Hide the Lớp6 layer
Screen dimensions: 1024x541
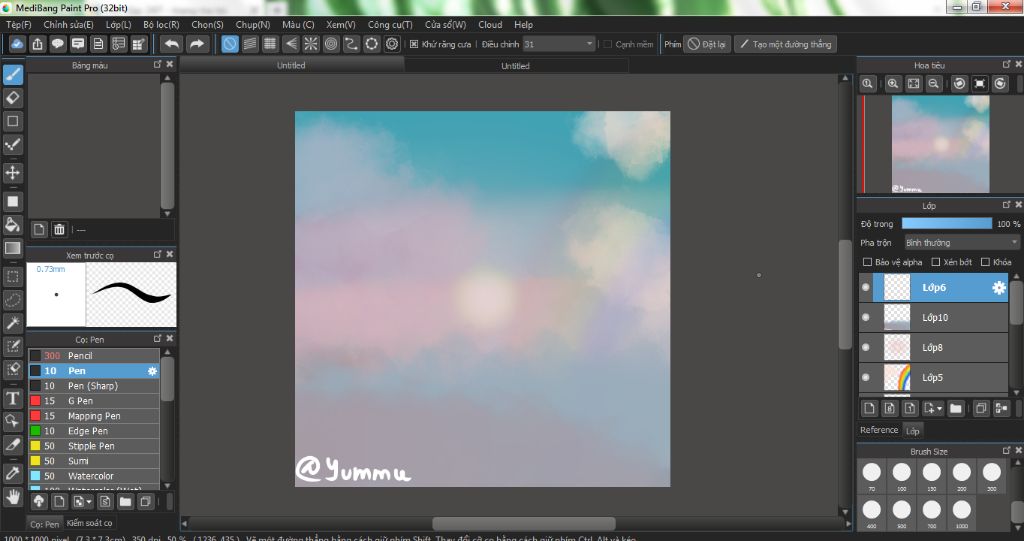point(866,287)
